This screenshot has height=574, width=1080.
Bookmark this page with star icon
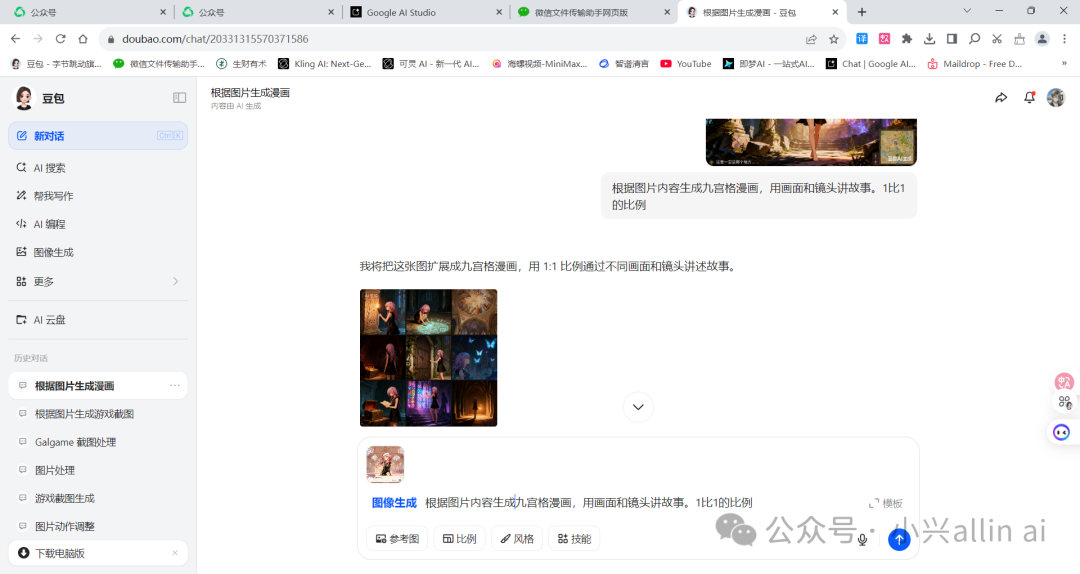833,39
